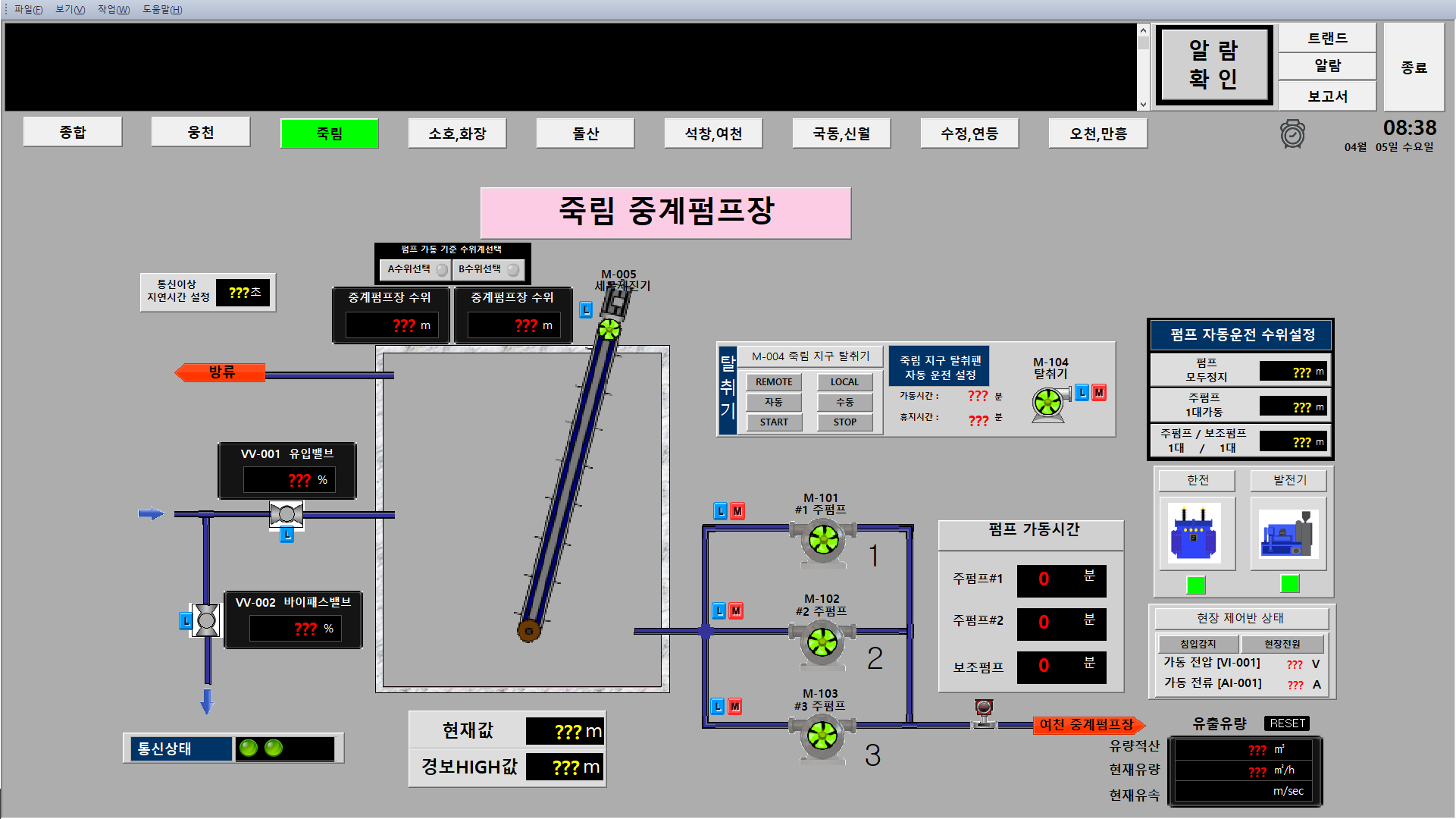Click the M-103 #3 pump icon
The image size is (1456, 819).
822,735
